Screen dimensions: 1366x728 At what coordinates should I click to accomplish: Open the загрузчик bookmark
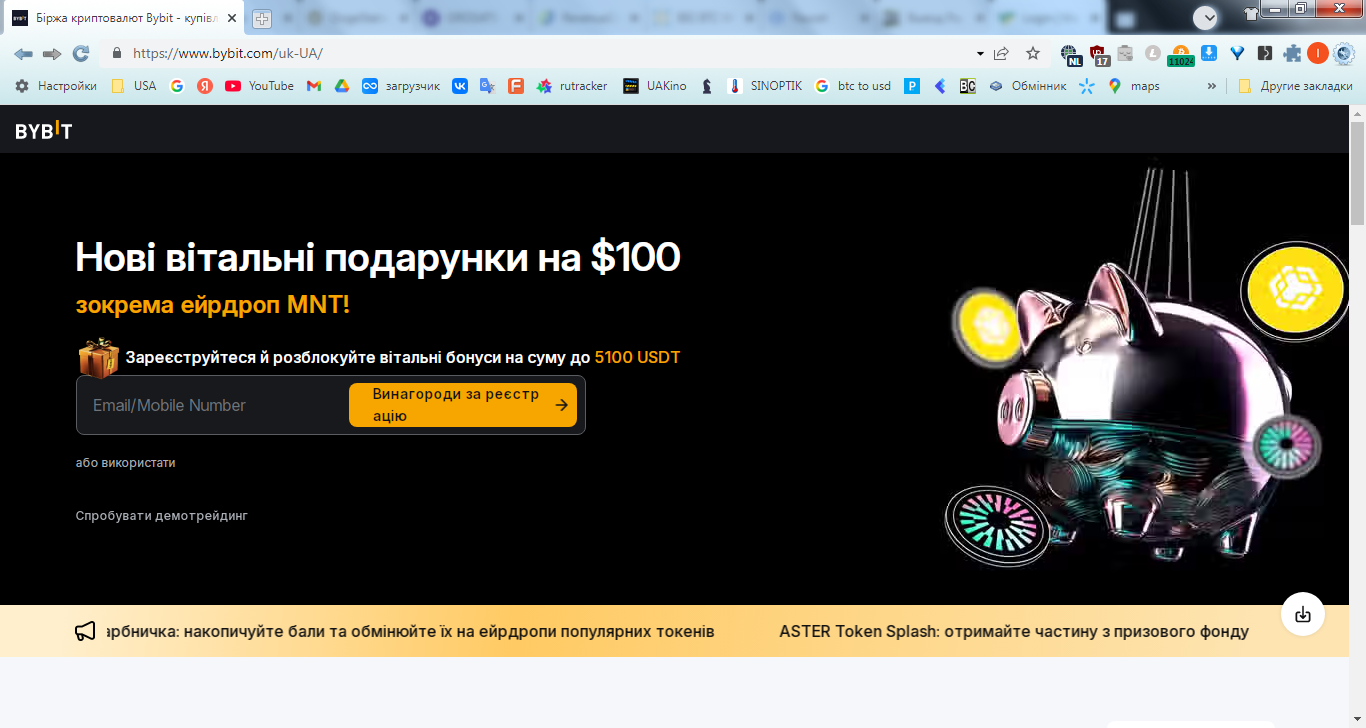(401, 86)
